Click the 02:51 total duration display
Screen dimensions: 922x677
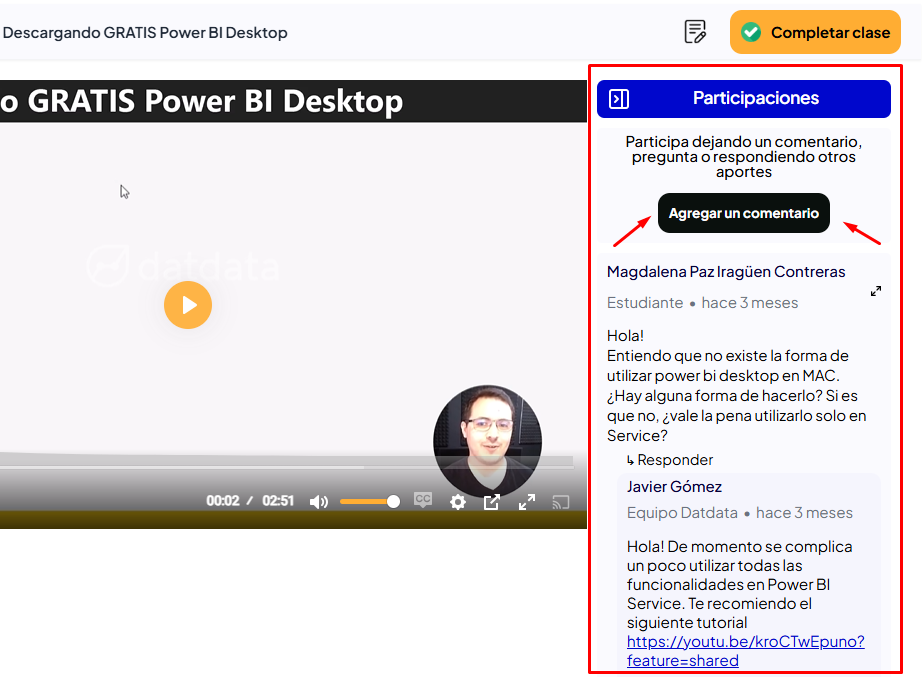tap(278, 501)
